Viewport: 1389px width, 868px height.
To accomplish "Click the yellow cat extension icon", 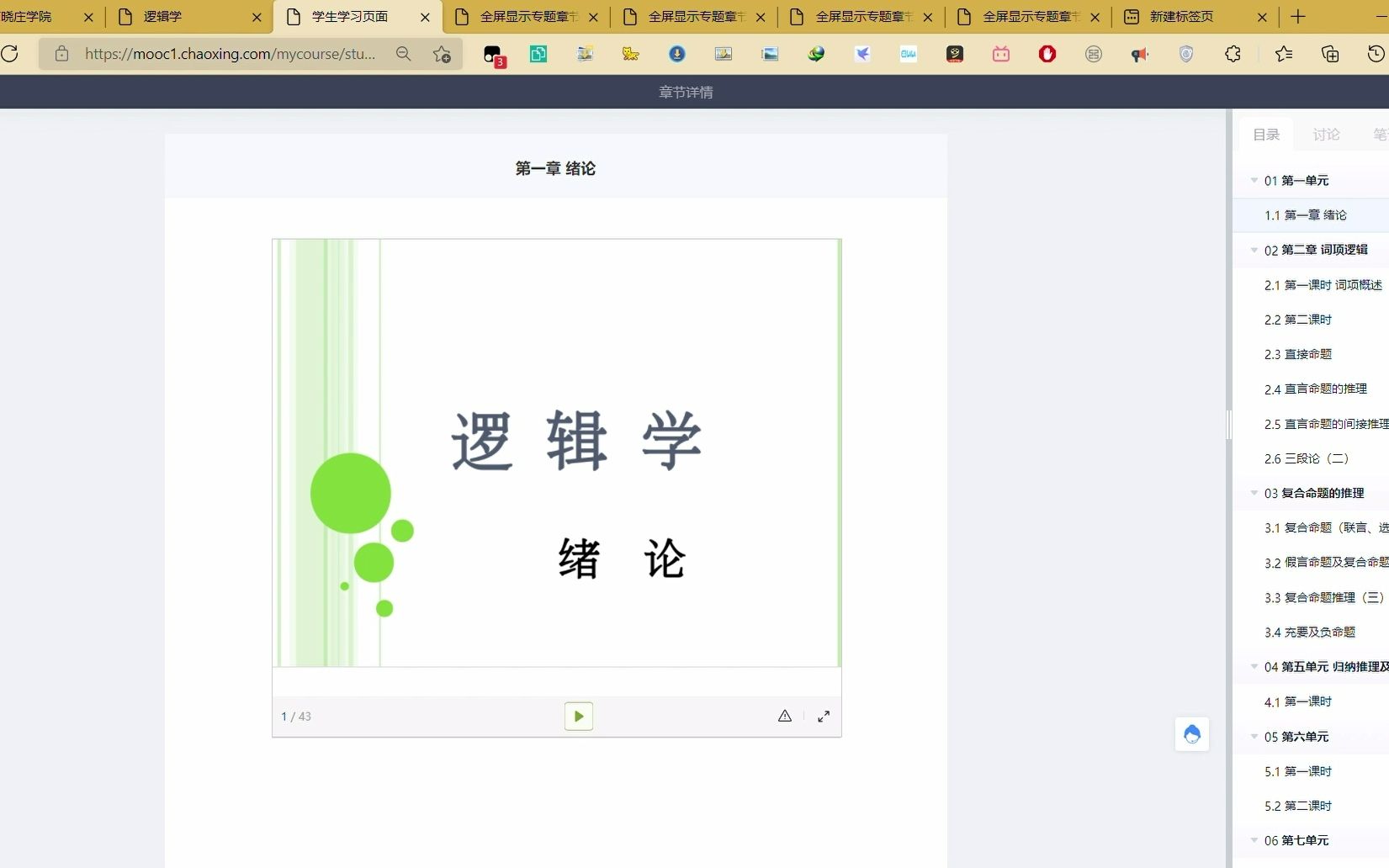I will pyautogui.click(x=631, y=54).
